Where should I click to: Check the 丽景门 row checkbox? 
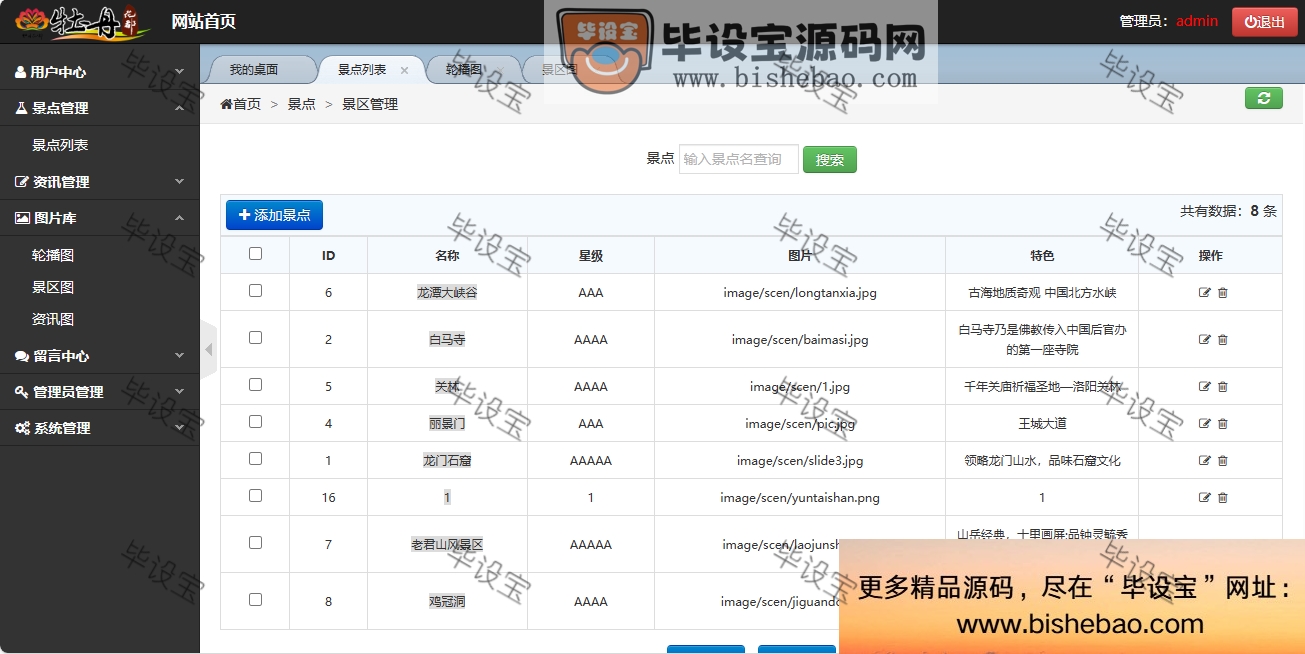[255, 422]
